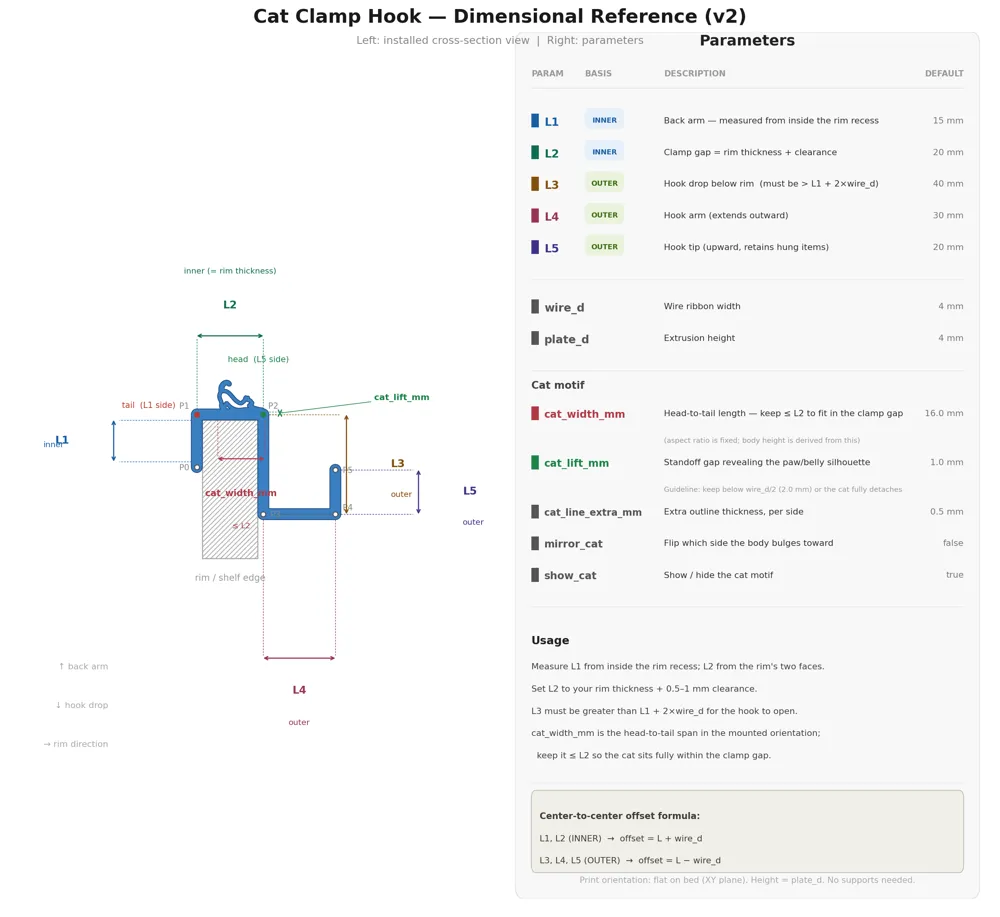Click the title 'Cat Clamp Hook — Dimensional Reference (v2)'
This screenshot has height=917, width=1000.
pyautogui.click(x=499, y=16)
